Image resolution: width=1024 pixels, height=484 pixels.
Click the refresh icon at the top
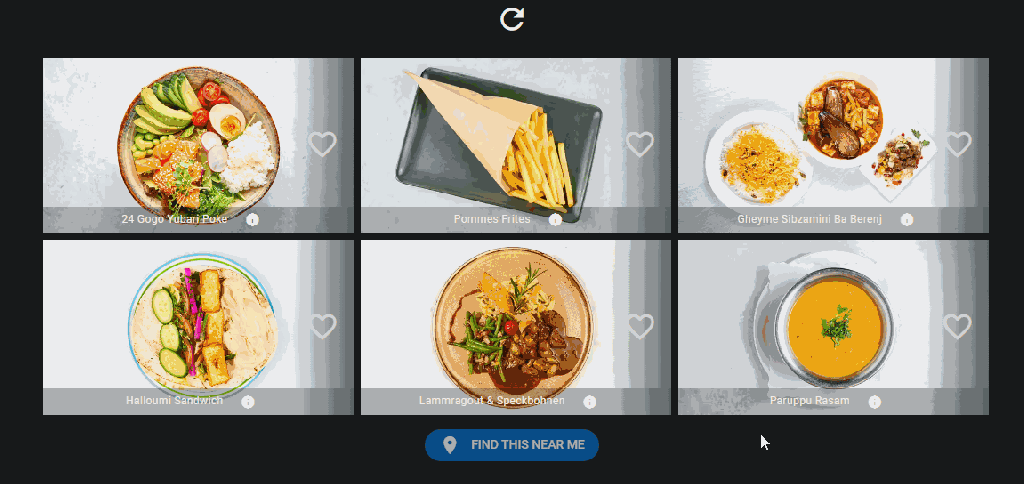pyautogui.click(x=512, y=19)
